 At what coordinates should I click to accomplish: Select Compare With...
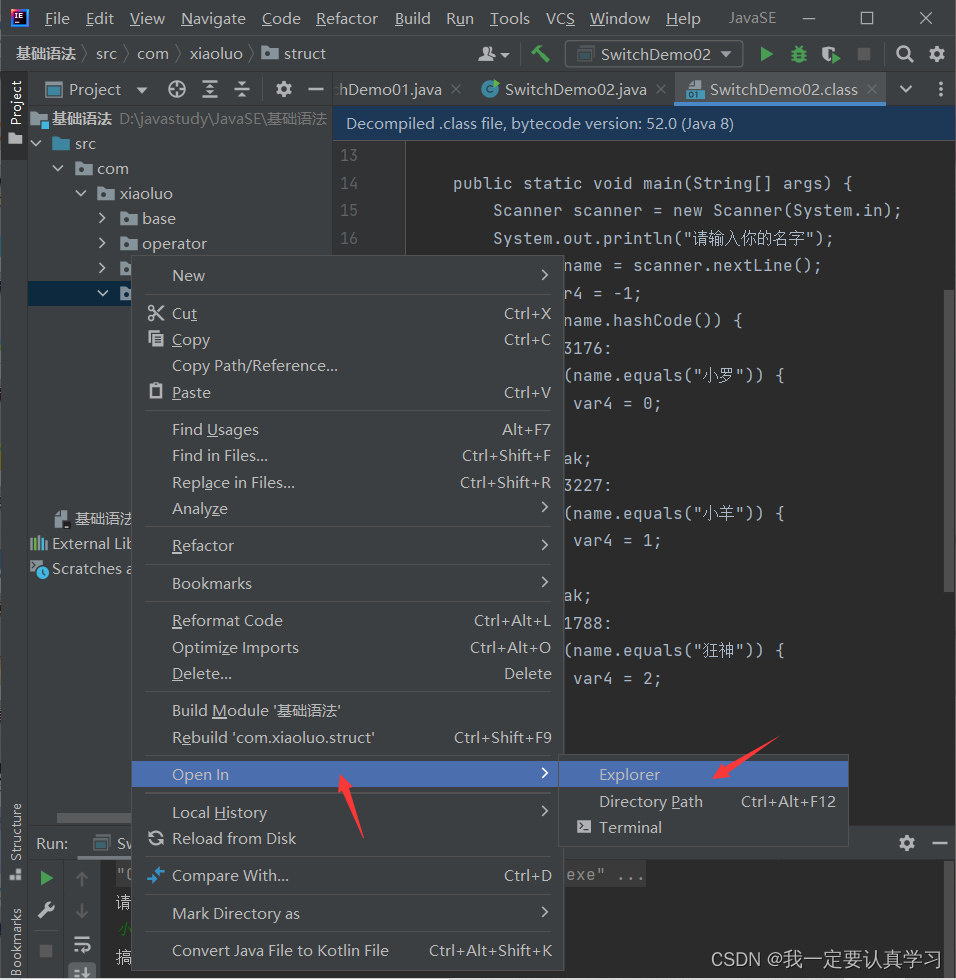pos(347,876)
